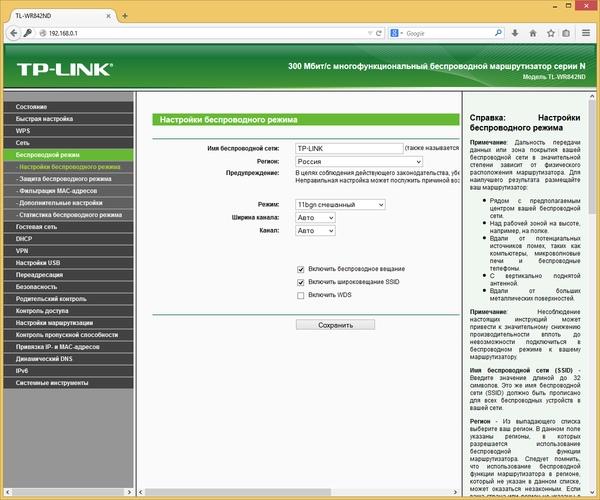
Task: Open Дополнительные настройки submenu
Action: 69,203
